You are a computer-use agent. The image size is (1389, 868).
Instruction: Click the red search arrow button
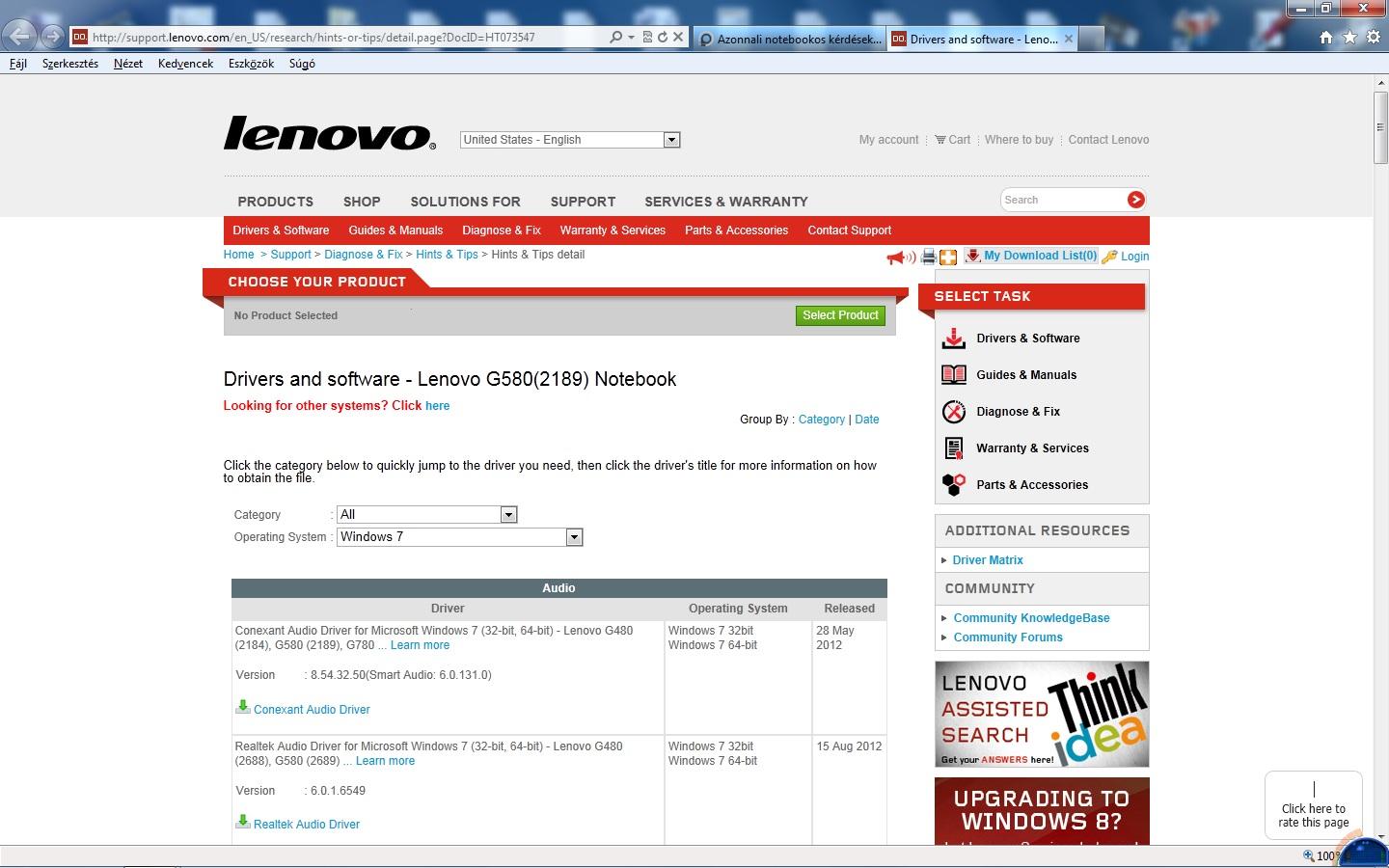1136,200
